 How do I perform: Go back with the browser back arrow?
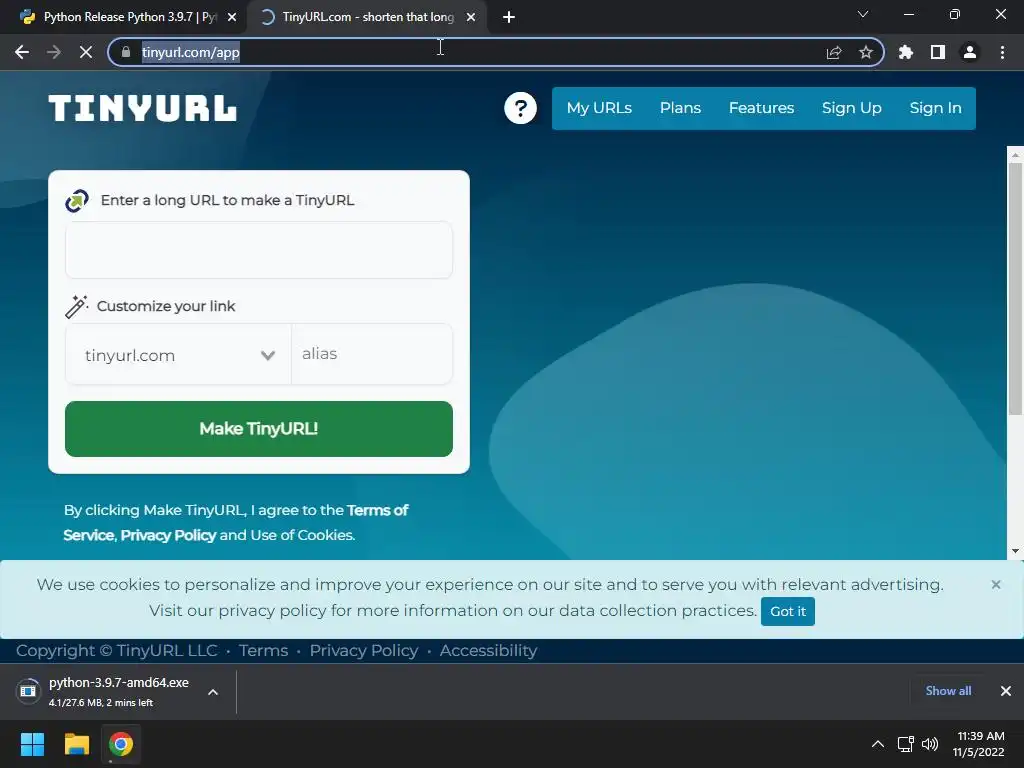pyautogui.click(x=22, y=52)
